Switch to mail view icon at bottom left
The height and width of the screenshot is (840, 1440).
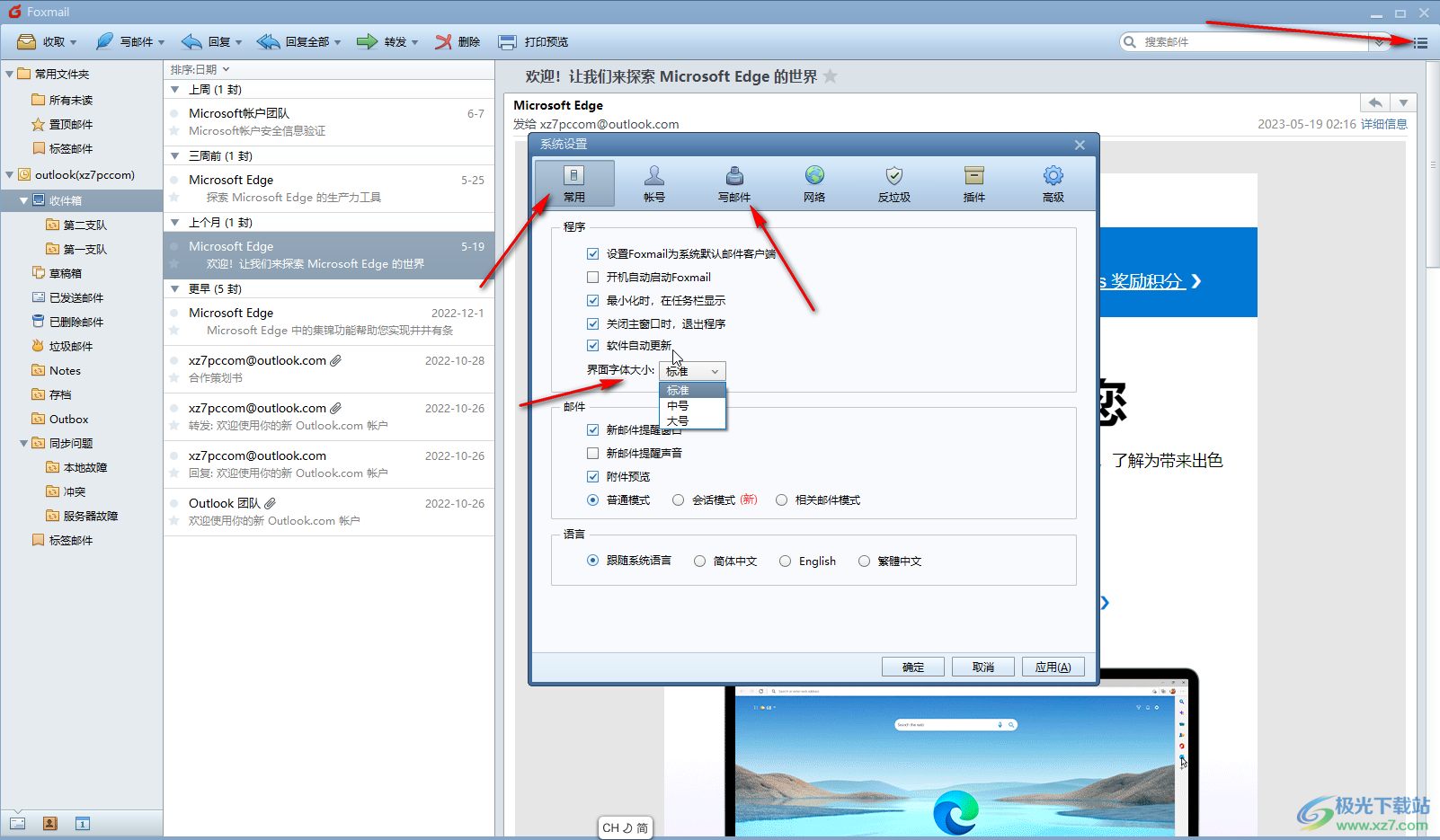point(17,823)
